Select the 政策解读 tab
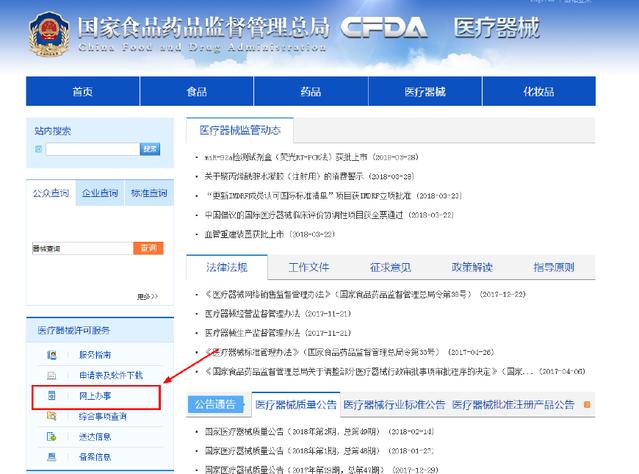The width and height of the screenshot is (639, 474). (x=472, y=267)
